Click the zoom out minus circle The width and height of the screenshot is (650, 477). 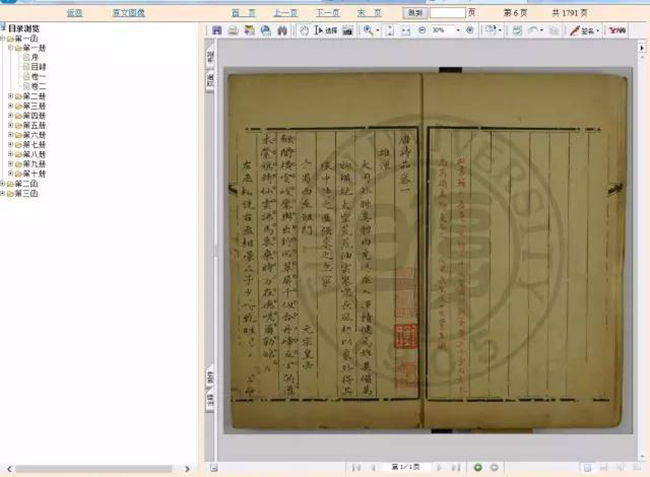coord(422,30)
